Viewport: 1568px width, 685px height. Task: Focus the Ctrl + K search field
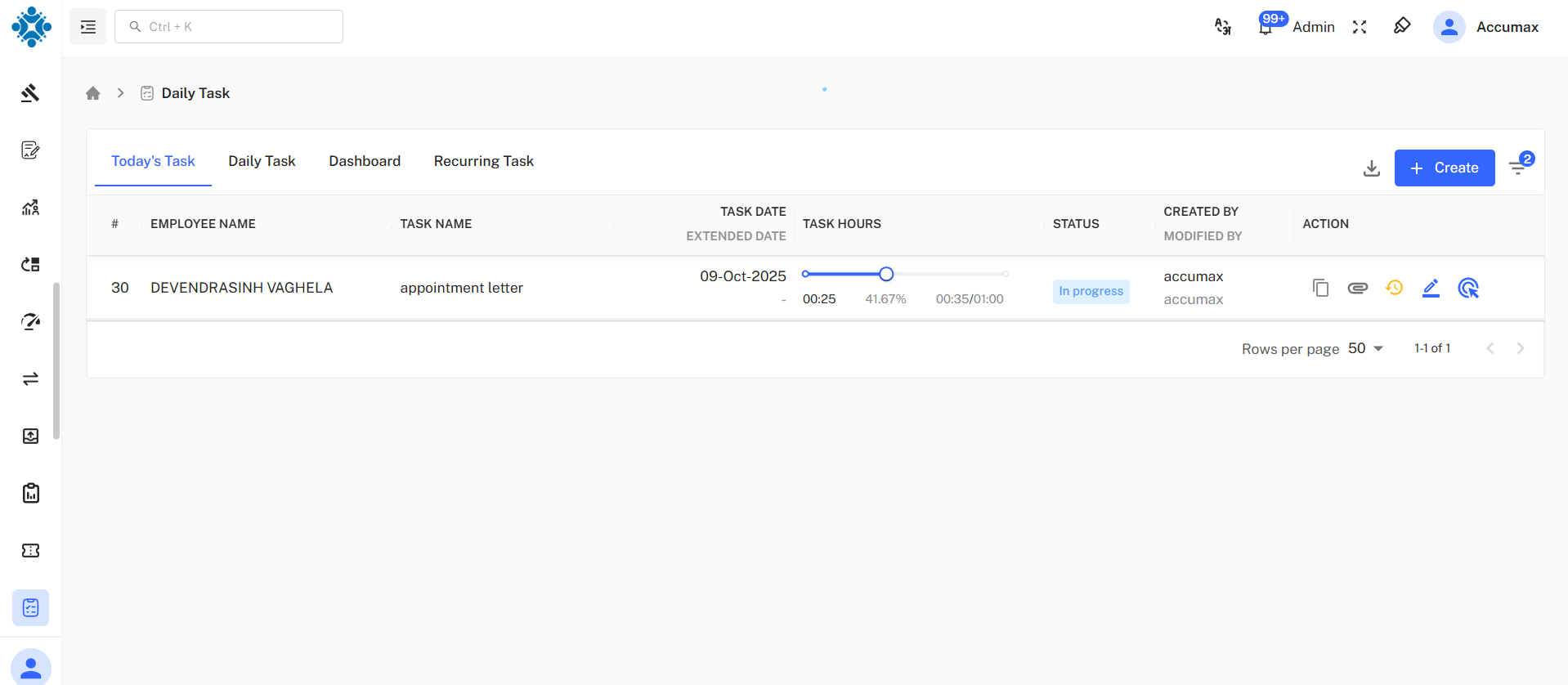tap(229, 27)
